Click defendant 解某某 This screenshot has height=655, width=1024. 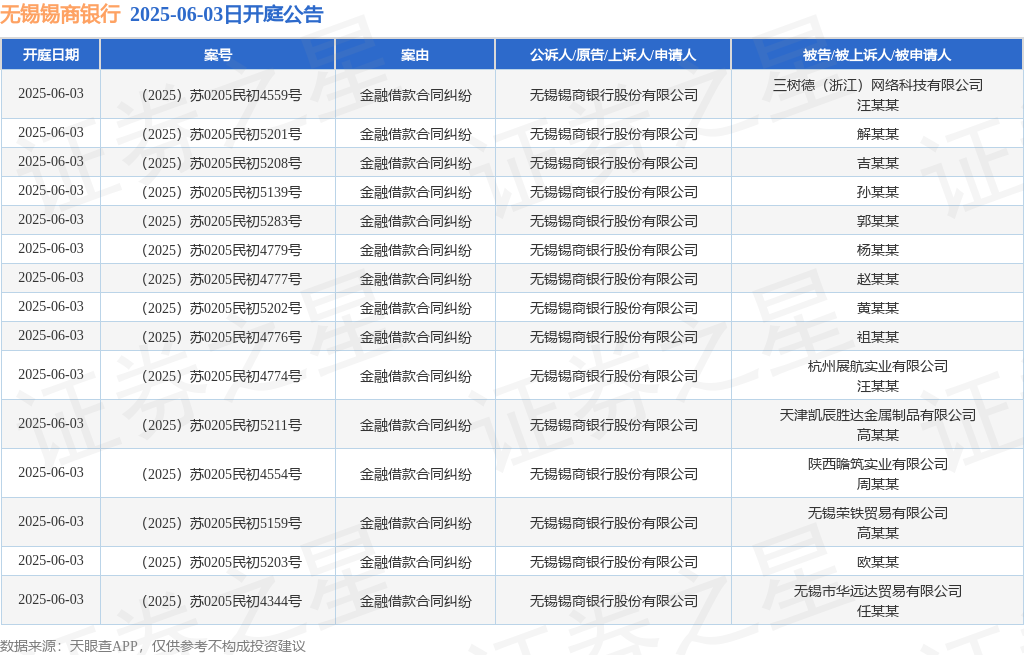878,134
